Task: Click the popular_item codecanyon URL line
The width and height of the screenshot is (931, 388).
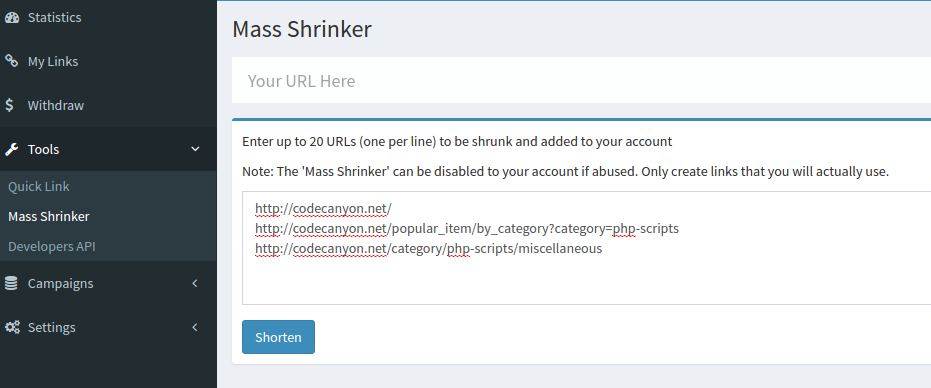Action: click(467, 229)
